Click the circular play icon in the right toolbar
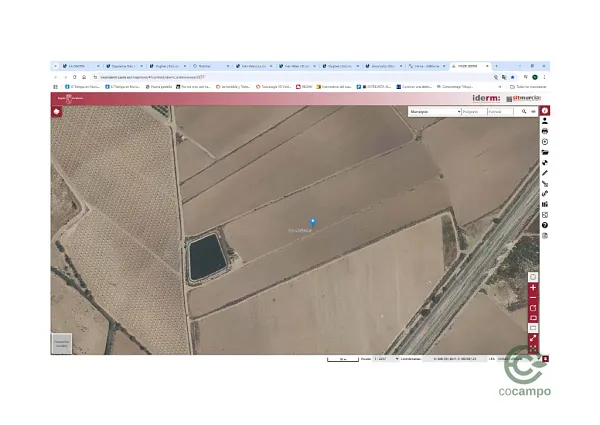The height and width of the screenshot is (425, 600). [545, 142]
